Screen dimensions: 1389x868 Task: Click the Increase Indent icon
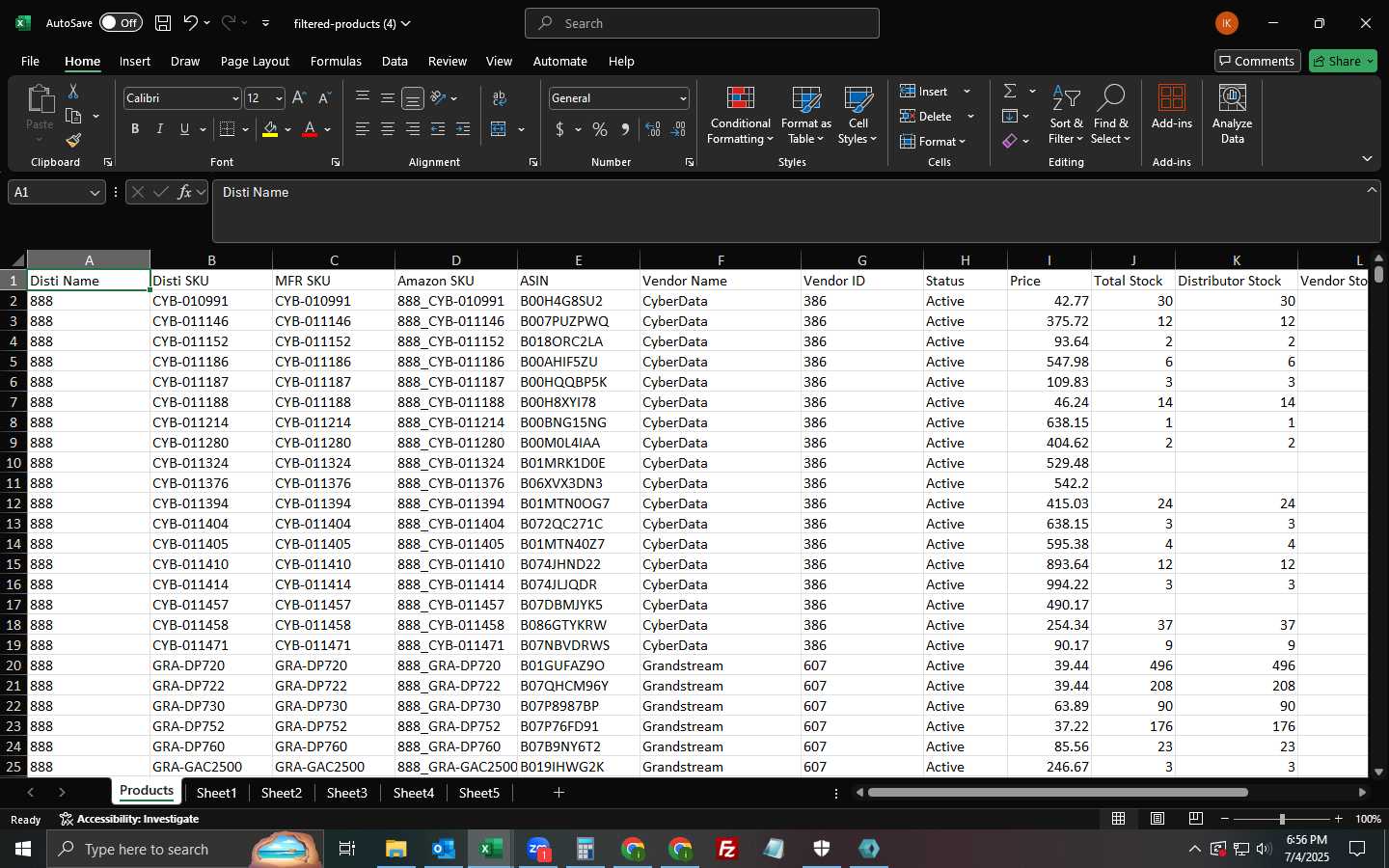click(x=463, y=129)
